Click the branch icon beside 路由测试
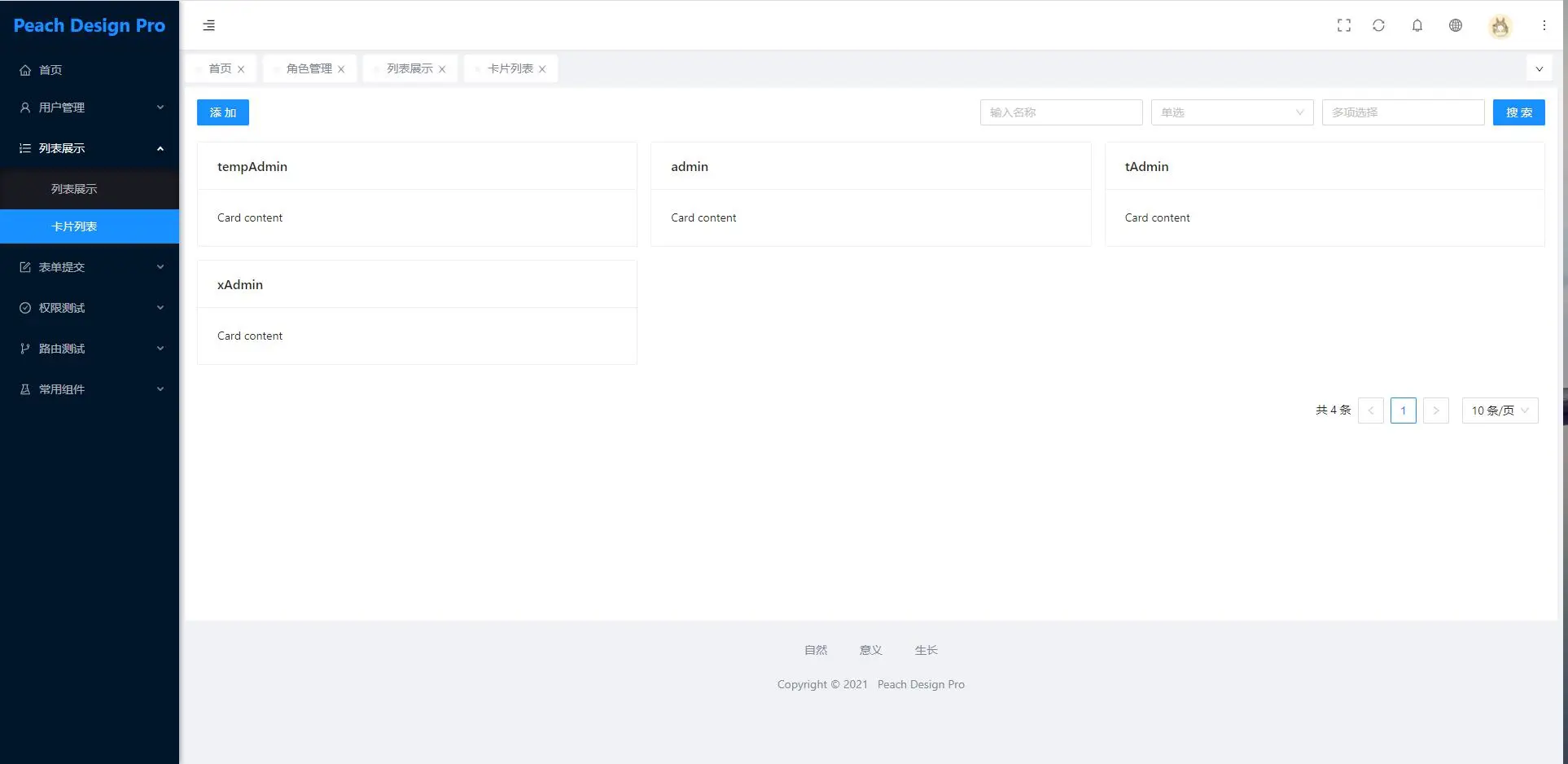The image size is (1568, 764). tap(25, 349)
